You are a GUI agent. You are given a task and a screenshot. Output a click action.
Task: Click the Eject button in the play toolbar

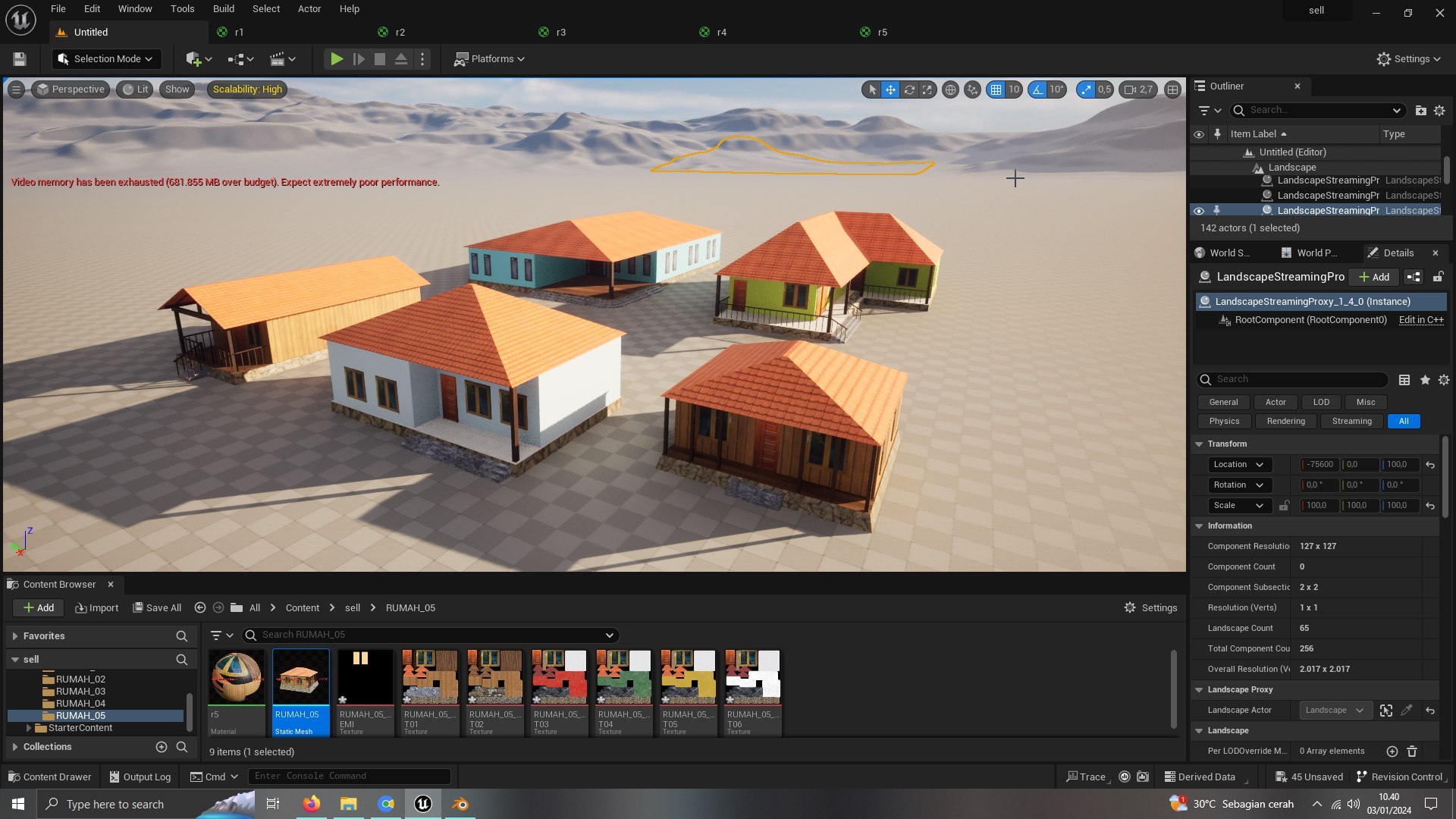point(401,59)
